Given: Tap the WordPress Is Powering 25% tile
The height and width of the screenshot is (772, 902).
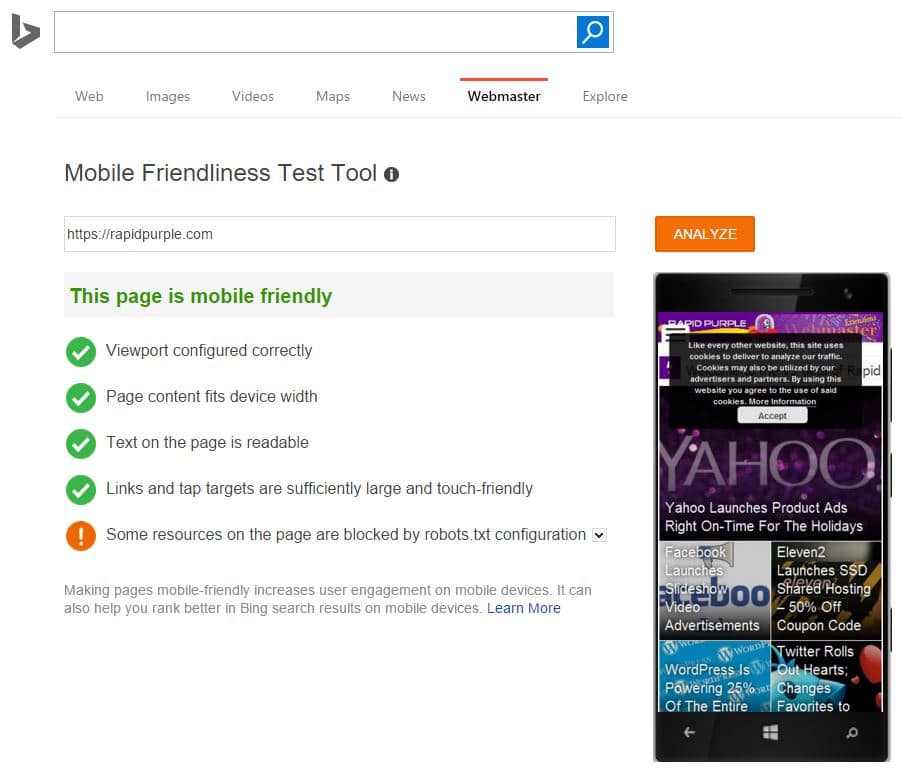Looking at the screenshot, I should [714, 677].
